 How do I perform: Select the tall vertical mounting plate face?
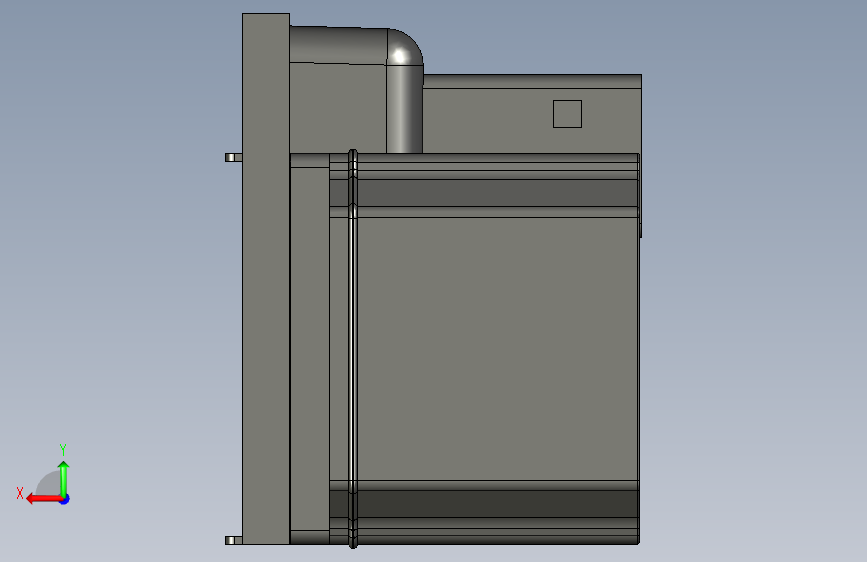click(266, 279)
